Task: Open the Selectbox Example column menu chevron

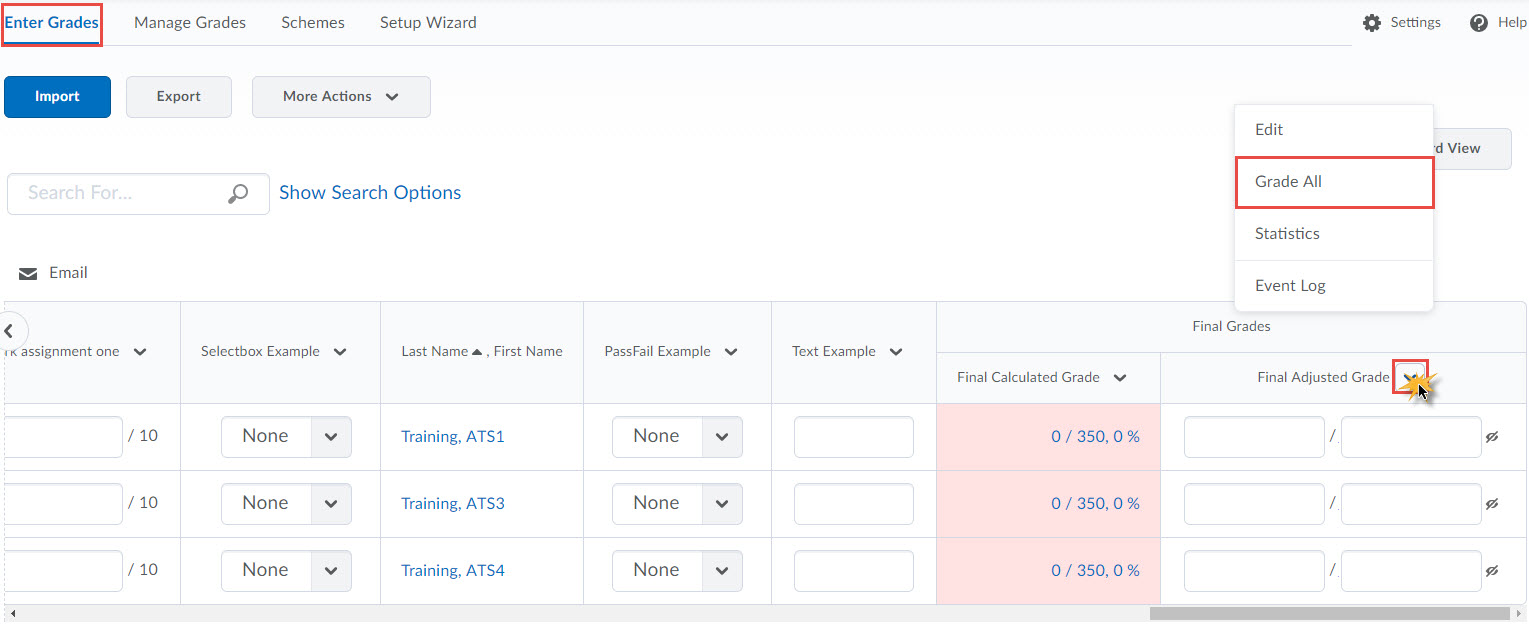Action: pyautogui.click(x=340, y=352)
